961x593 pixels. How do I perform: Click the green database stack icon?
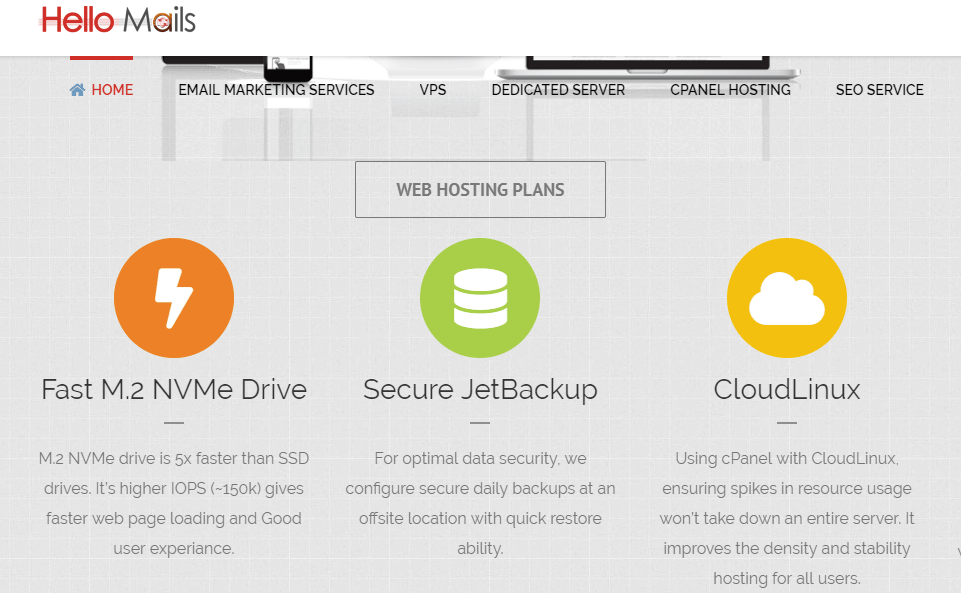point(480,298)
